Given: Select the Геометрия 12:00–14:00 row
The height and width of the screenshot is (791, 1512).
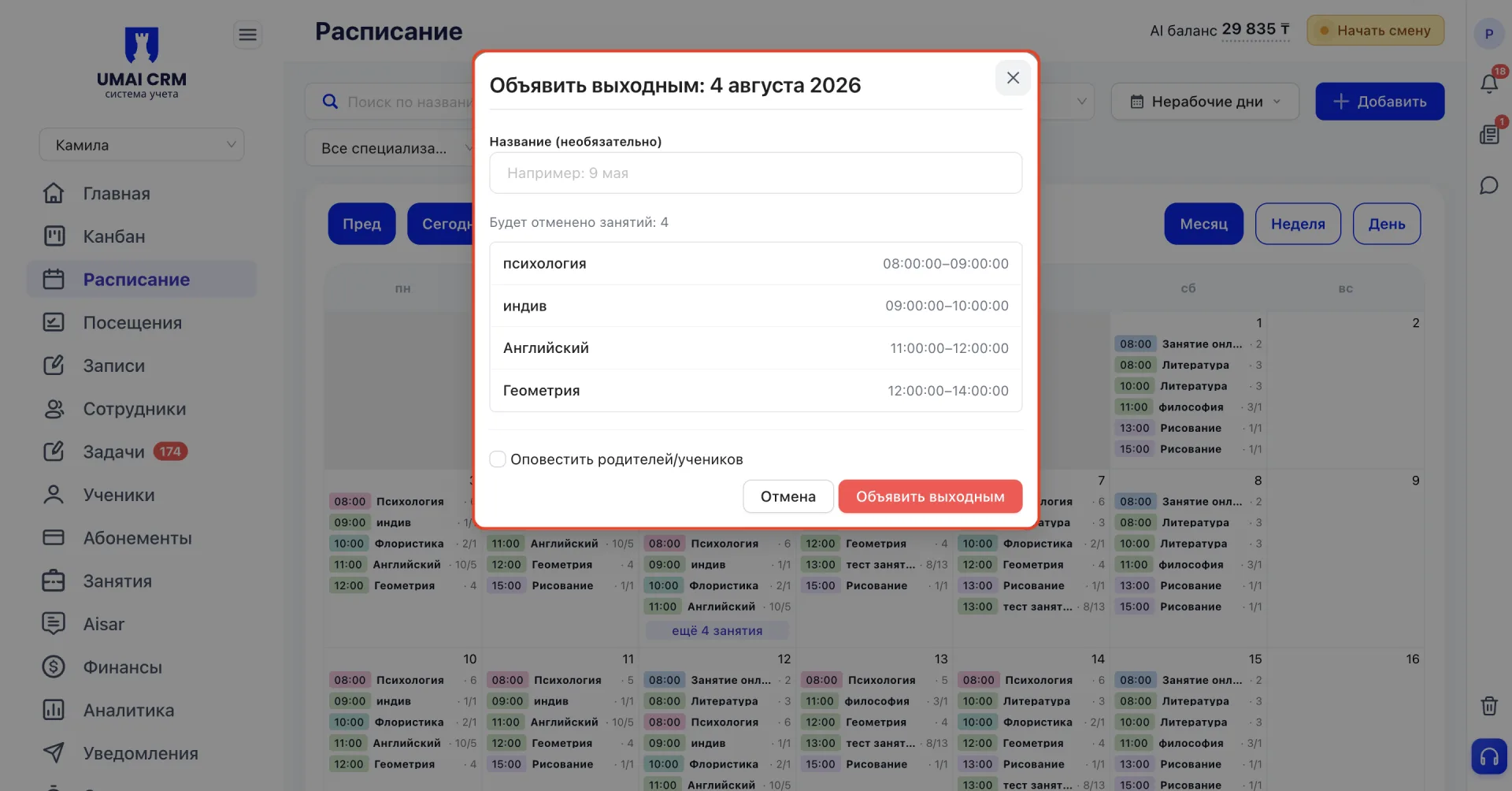Looking at the screenshot, I should tap(755, 390).
